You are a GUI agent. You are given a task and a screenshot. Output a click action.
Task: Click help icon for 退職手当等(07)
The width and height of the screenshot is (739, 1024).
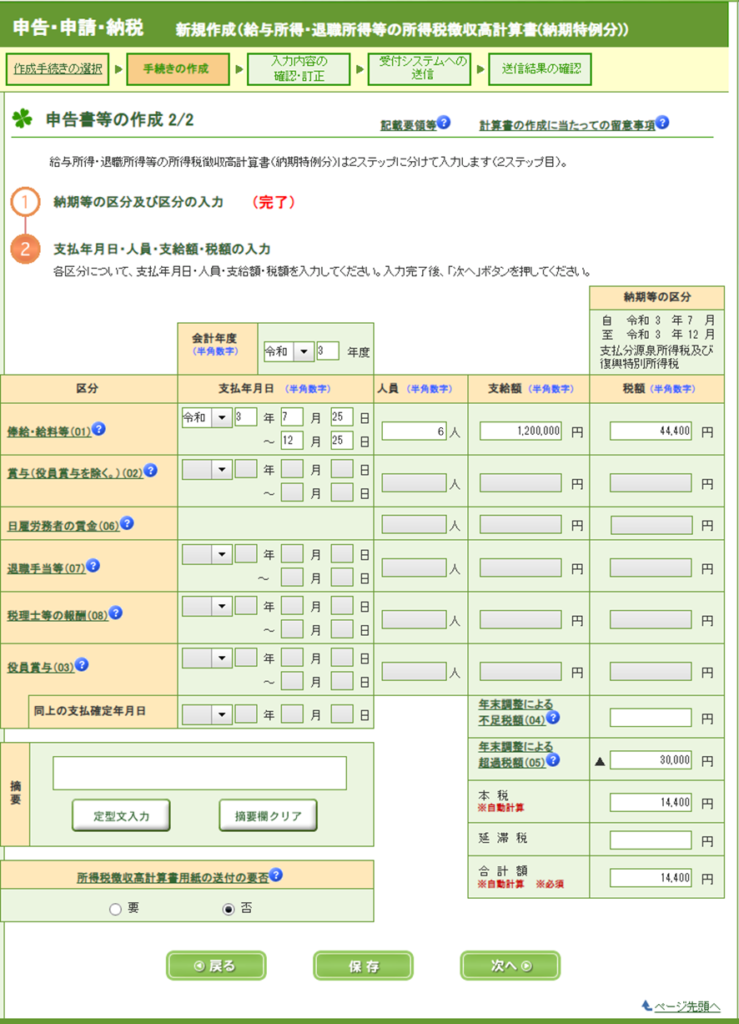point(93,565)
